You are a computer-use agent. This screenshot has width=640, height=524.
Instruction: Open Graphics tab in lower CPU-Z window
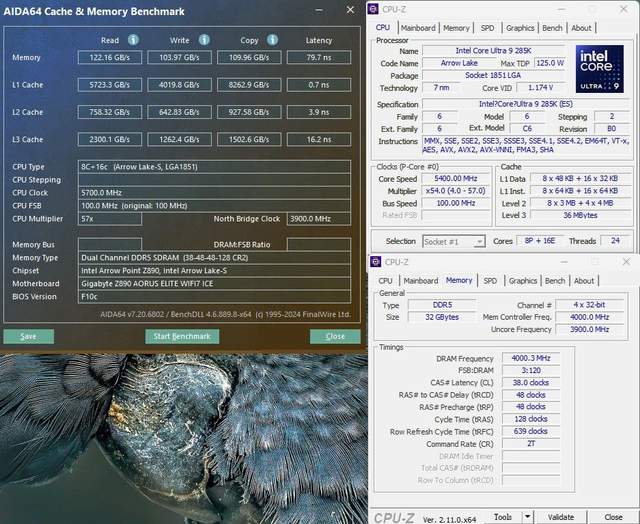click(522, 281)
